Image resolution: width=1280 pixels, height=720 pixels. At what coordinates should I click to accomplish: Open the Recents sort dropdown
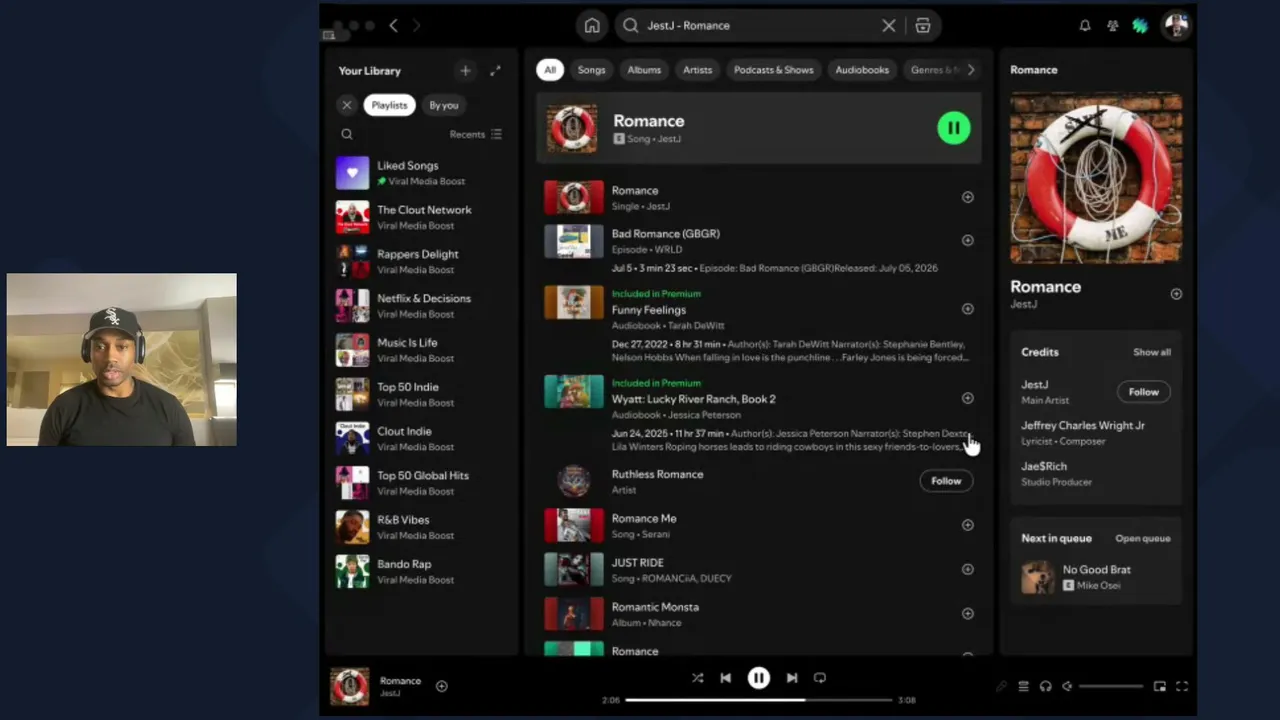coord(476,134)
